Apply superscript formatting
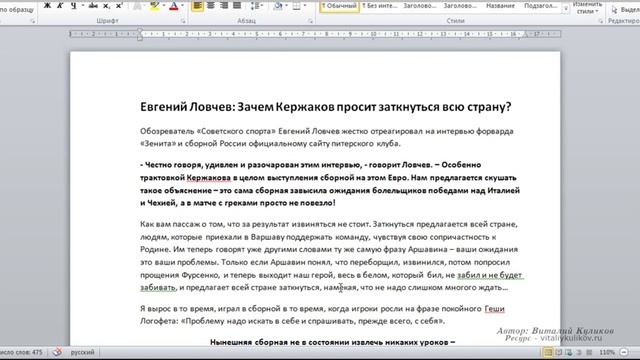This screenshot has height=360, width=640. pyautogui.click(x=119, y=5)
